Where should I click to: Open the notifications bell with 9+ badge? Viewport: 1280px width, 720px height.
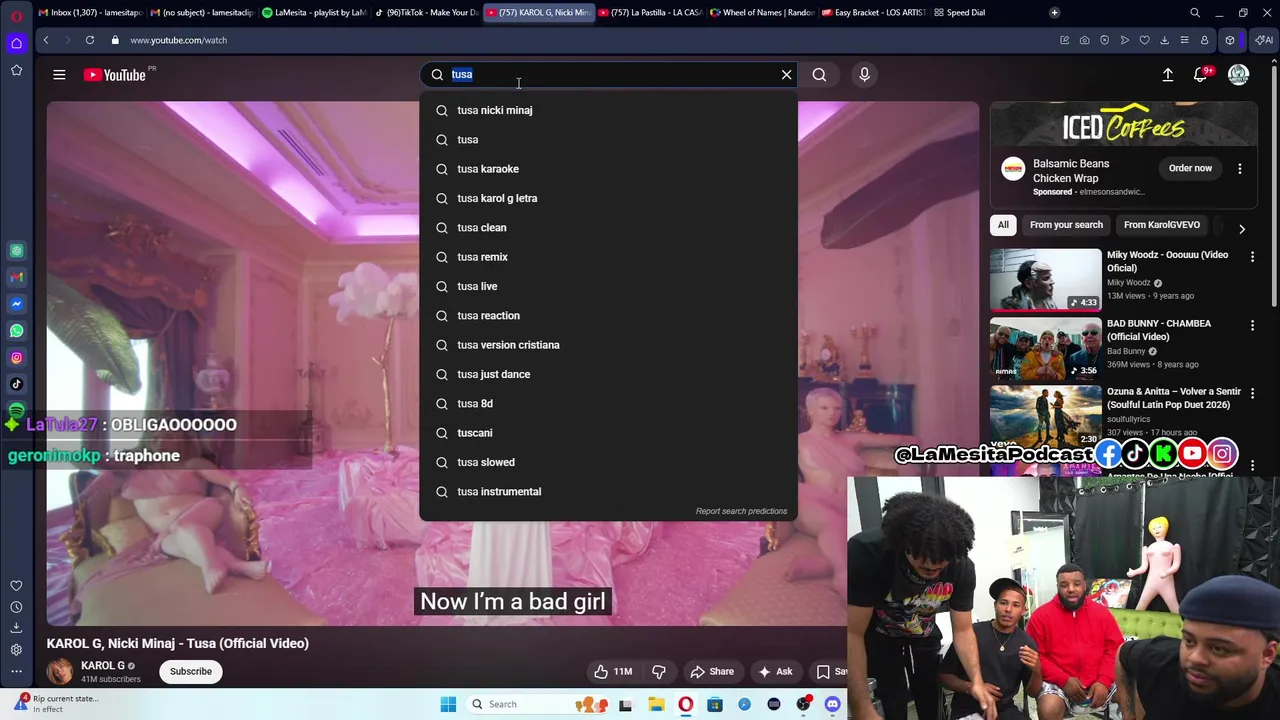[1200, 75]
